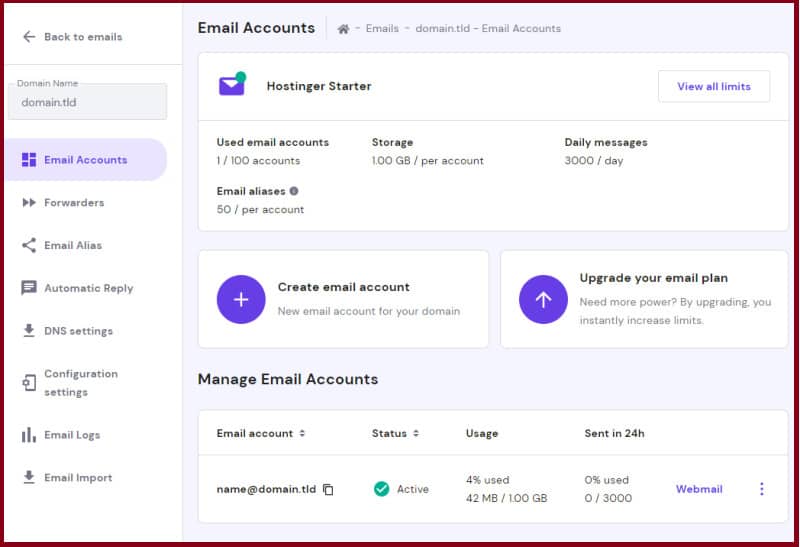Open the Email Import sidebar item
800x547 pixels.
78,478
